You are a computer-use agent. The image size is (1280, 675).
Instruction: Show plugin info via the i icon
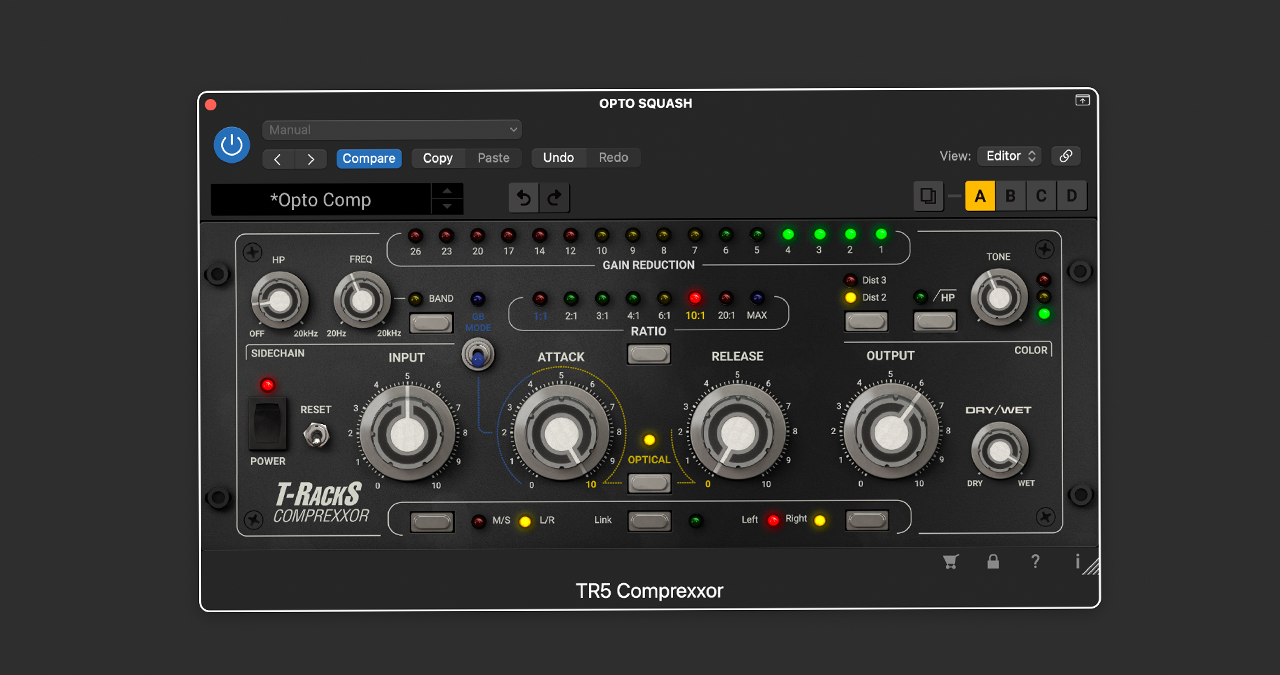click(x=1077, y=562)
